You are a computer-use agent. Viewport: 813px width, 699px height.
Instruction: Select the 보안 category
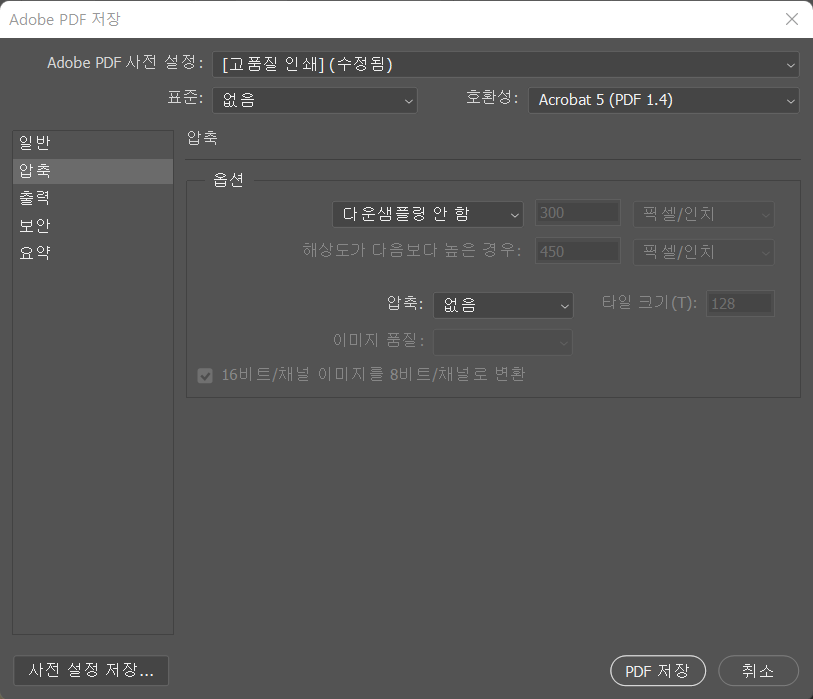(x=93, y=226)
